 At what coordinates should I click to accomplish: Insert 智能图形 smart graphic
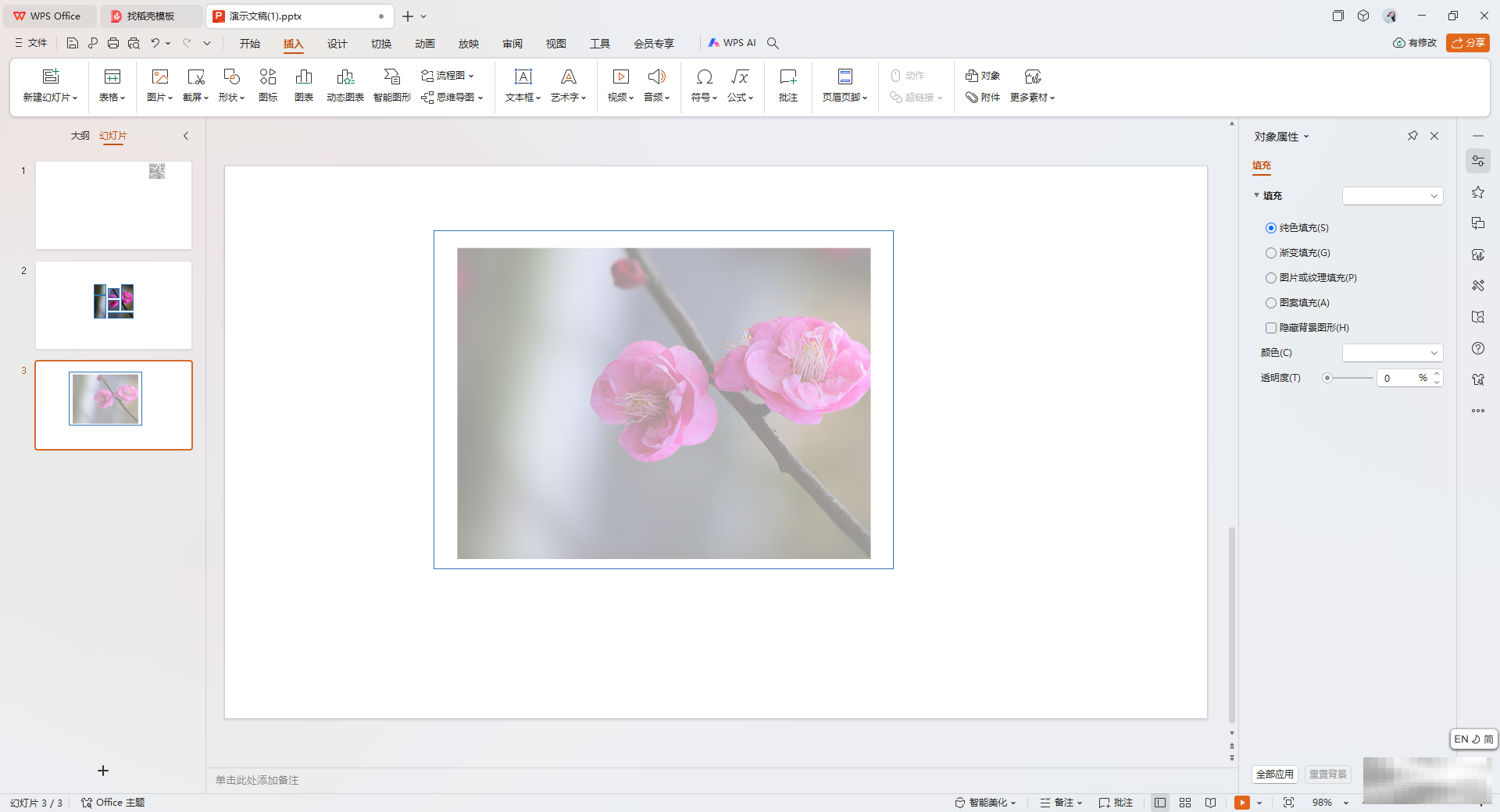point(392,85)
